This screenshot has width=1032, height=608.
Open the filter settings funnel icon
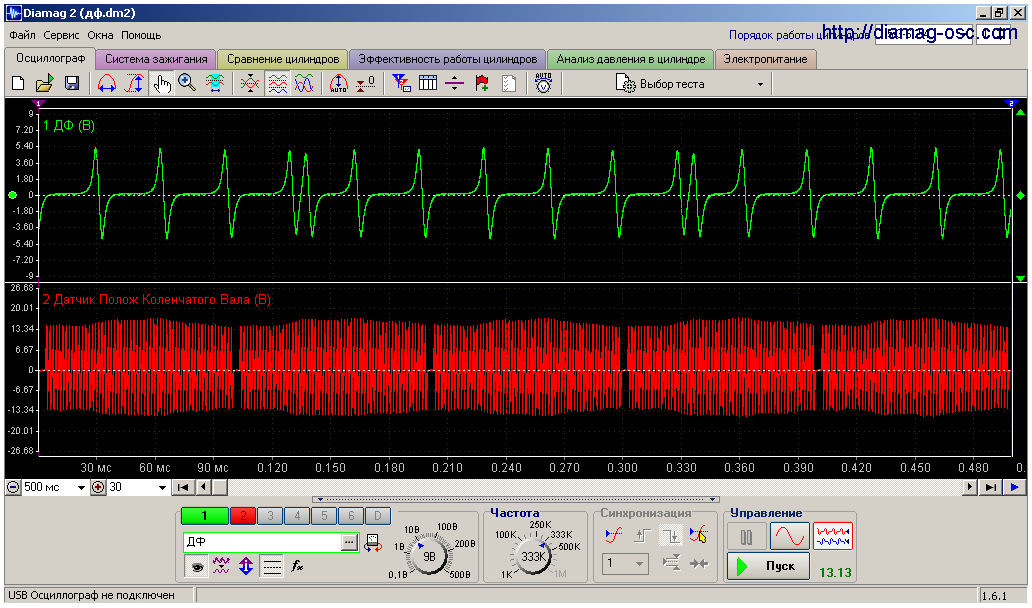pyautogui.click(x=401, y=84)
